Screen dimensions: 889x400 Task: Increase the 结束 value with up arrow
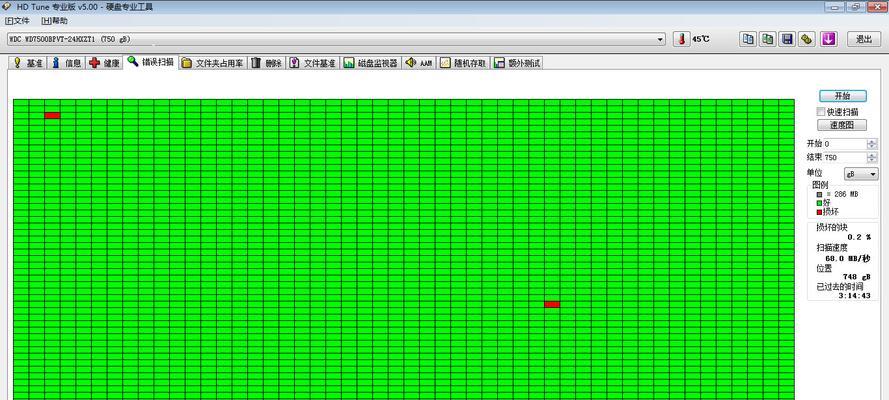[872, 155]
